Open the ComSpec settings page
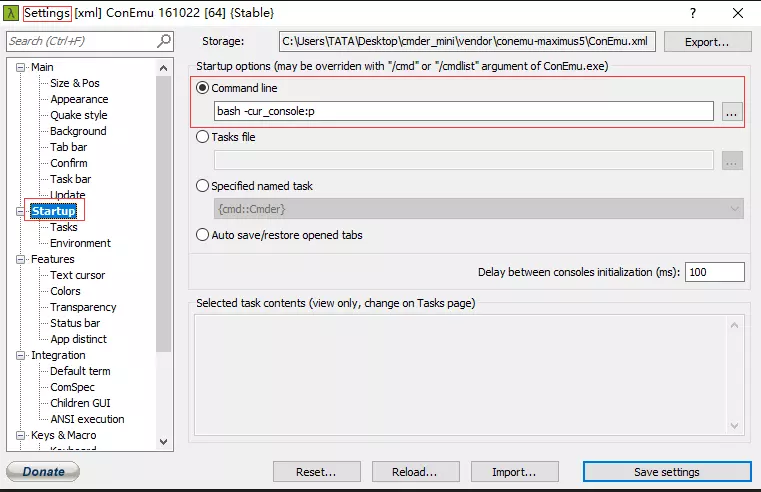 [72, 387]
